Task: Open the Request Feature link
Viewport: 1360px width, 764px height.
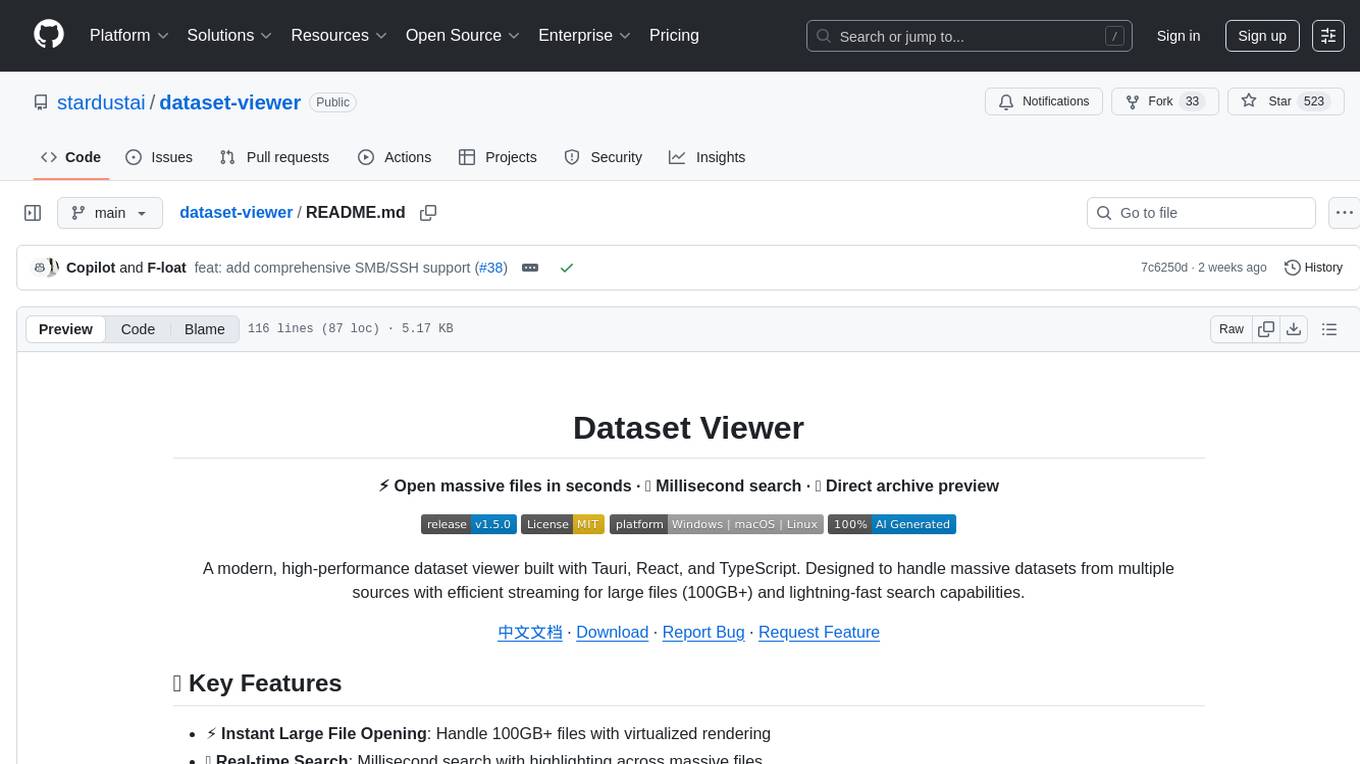Action: (x=819, y=632)
